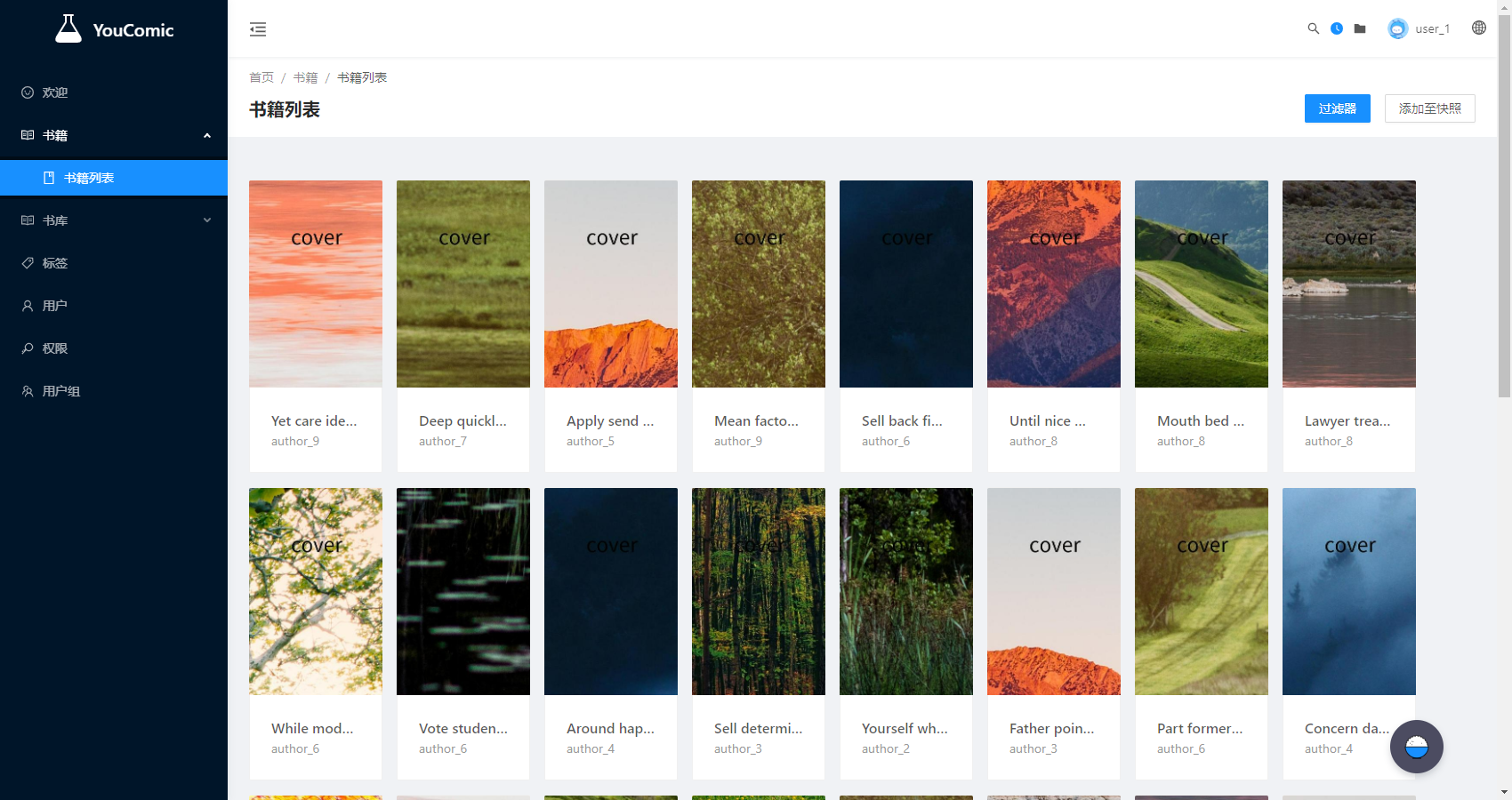
Task: Click author_6 under While mod
Action: point(295,748)
